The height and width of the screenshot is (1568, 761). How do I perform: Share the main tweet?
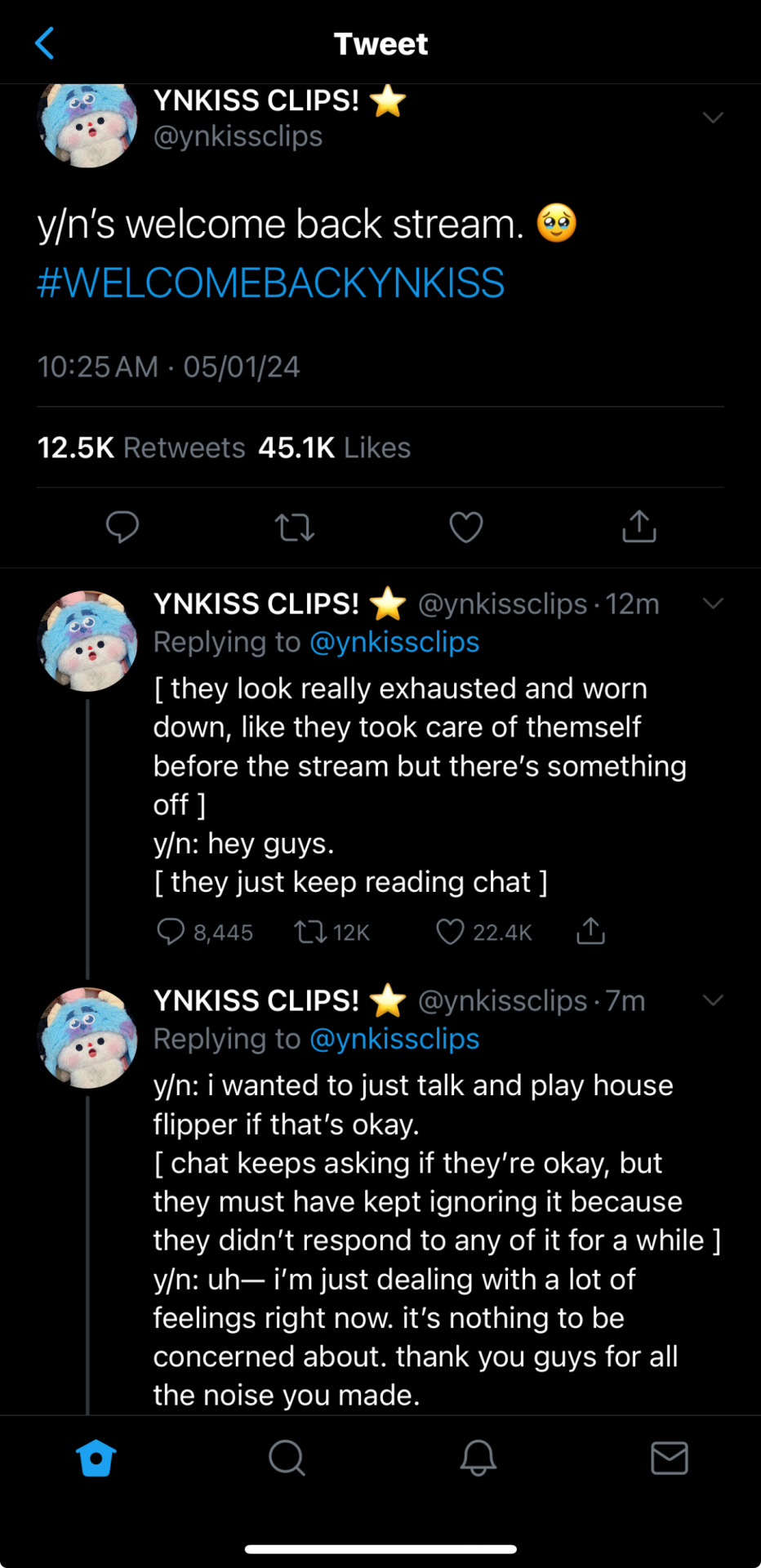click(639, 527)
